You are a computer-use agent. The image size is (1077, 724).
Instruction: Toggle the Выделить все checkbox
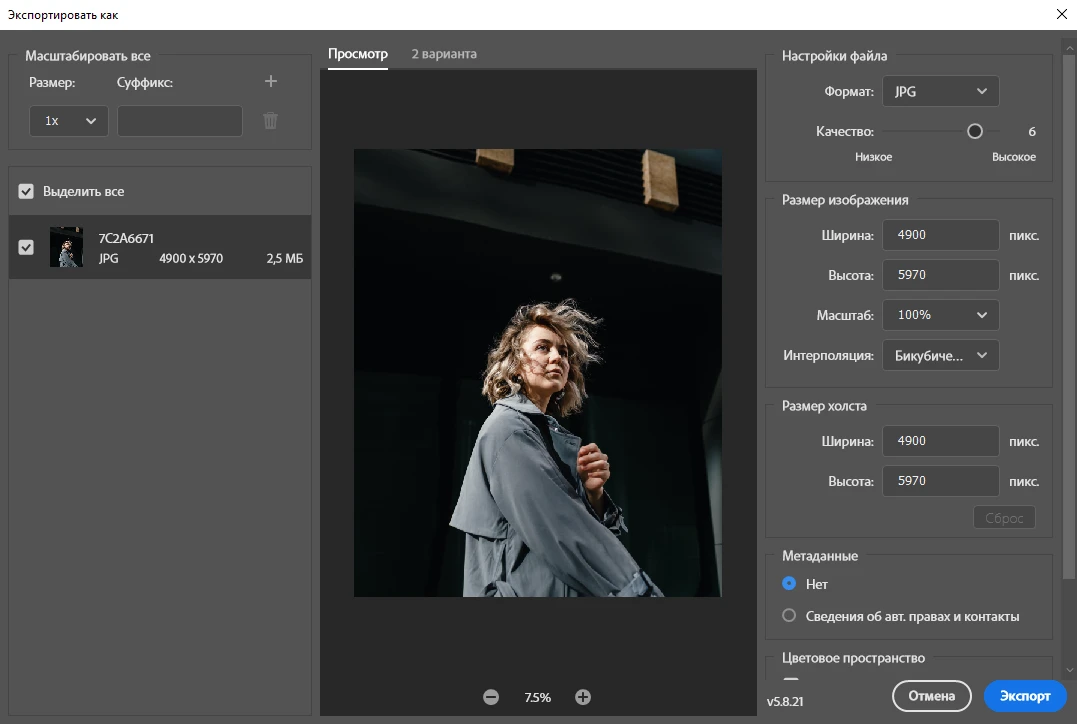[x=26, y=192]
